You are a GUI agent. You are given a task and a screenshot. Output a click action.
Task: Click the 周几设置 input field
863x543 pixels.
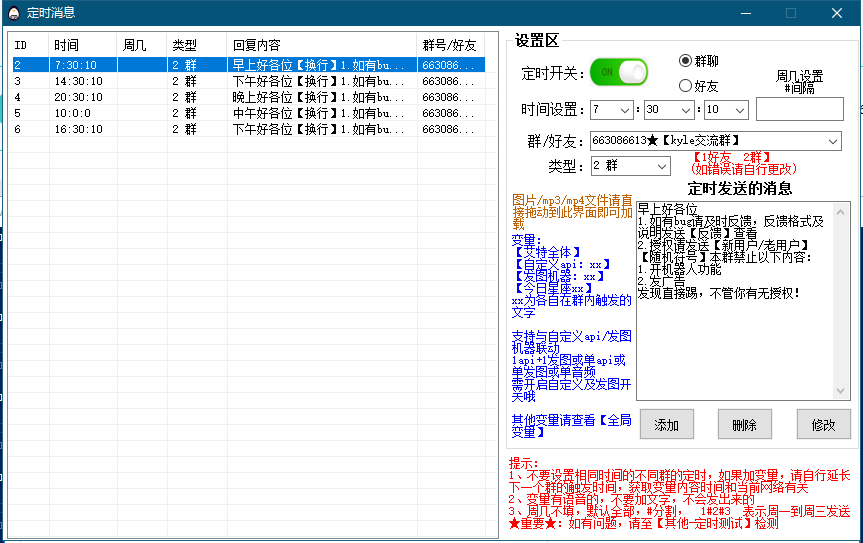(x=799, y=109)
